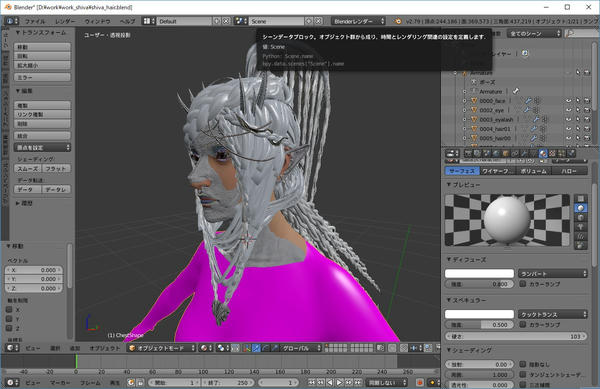This screenshot has width=600, height=389.
Task: Click the diffuse color swatch
Action: click(479, 273)
